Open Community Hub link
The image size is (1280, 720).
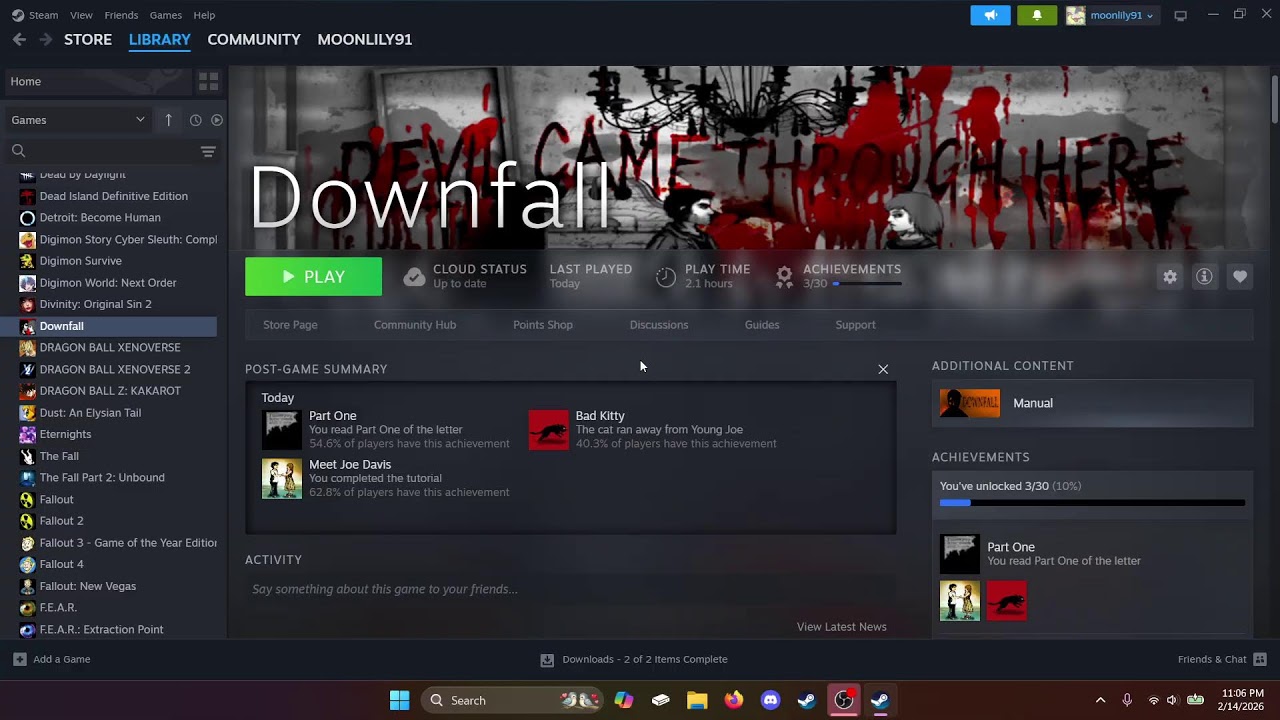pos(415,325)
